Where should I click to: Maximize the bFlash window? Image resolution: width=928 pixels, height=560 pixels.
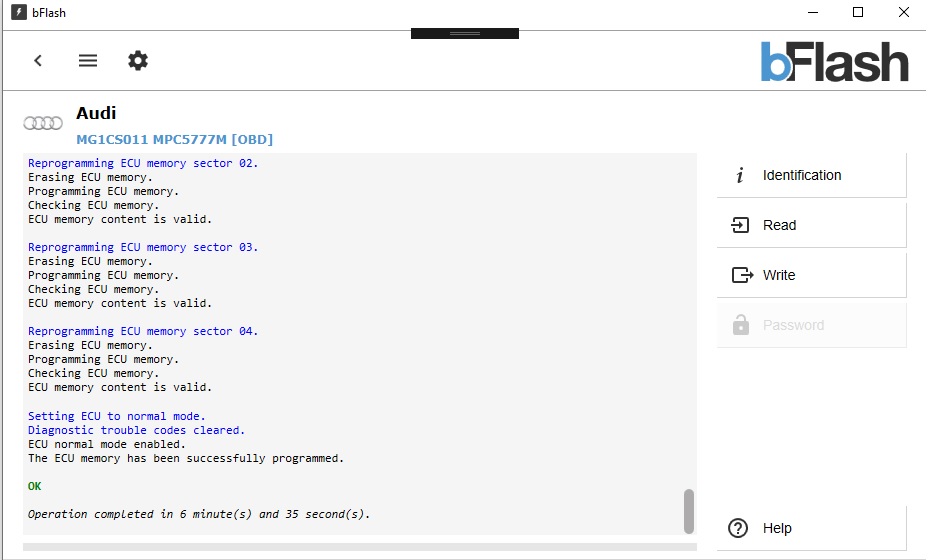pyautogui.click(x=858, y=12)
